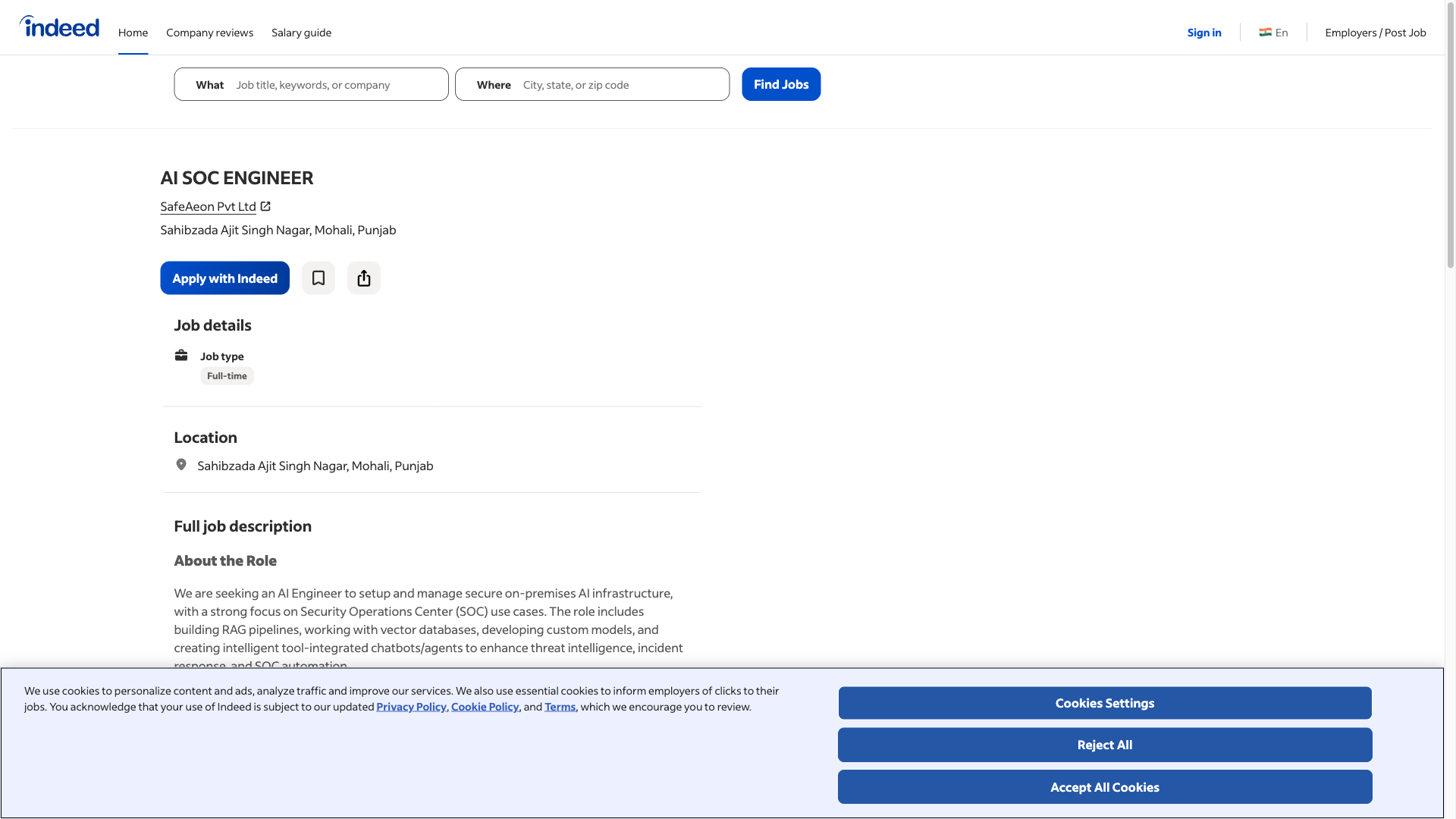The height and width of the screenshot is (819, 1456).
Task: Click the Find Jobs button
Action: pyautogui.click(x=781, y=84)
